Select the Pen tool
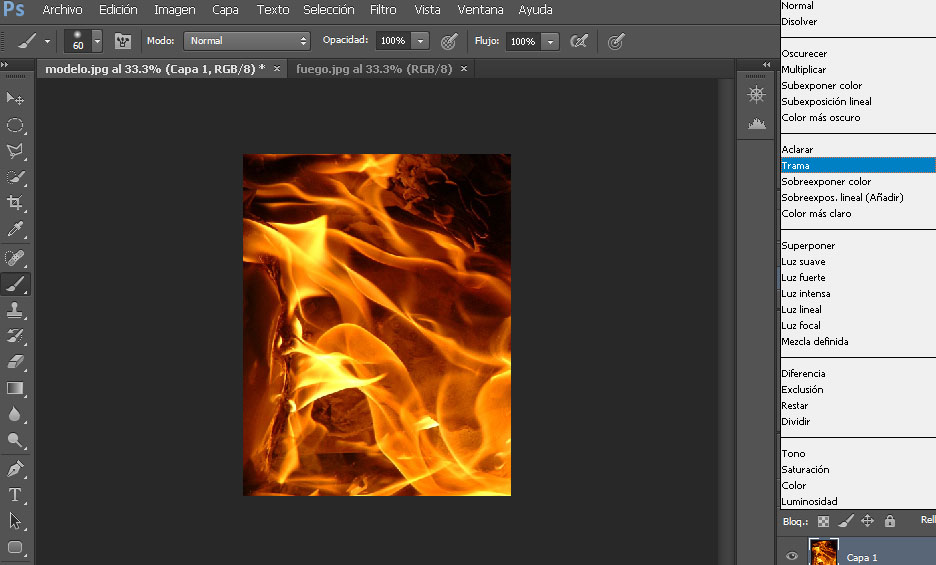This screenshot has height=565, width=936. [15, 468]
